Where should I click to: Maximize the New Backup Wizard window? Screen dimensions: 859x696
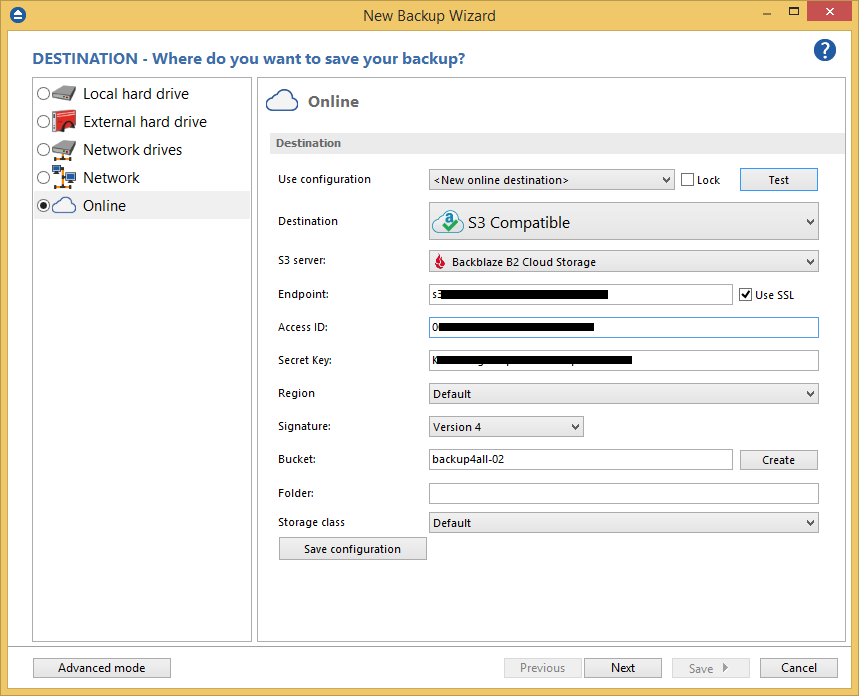pos(794,12)
